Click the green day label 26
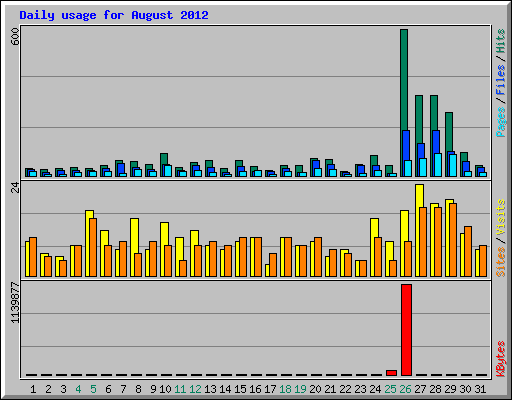This screenshot has height=400, width=512. pyautogui.click(x=405, y=389)
